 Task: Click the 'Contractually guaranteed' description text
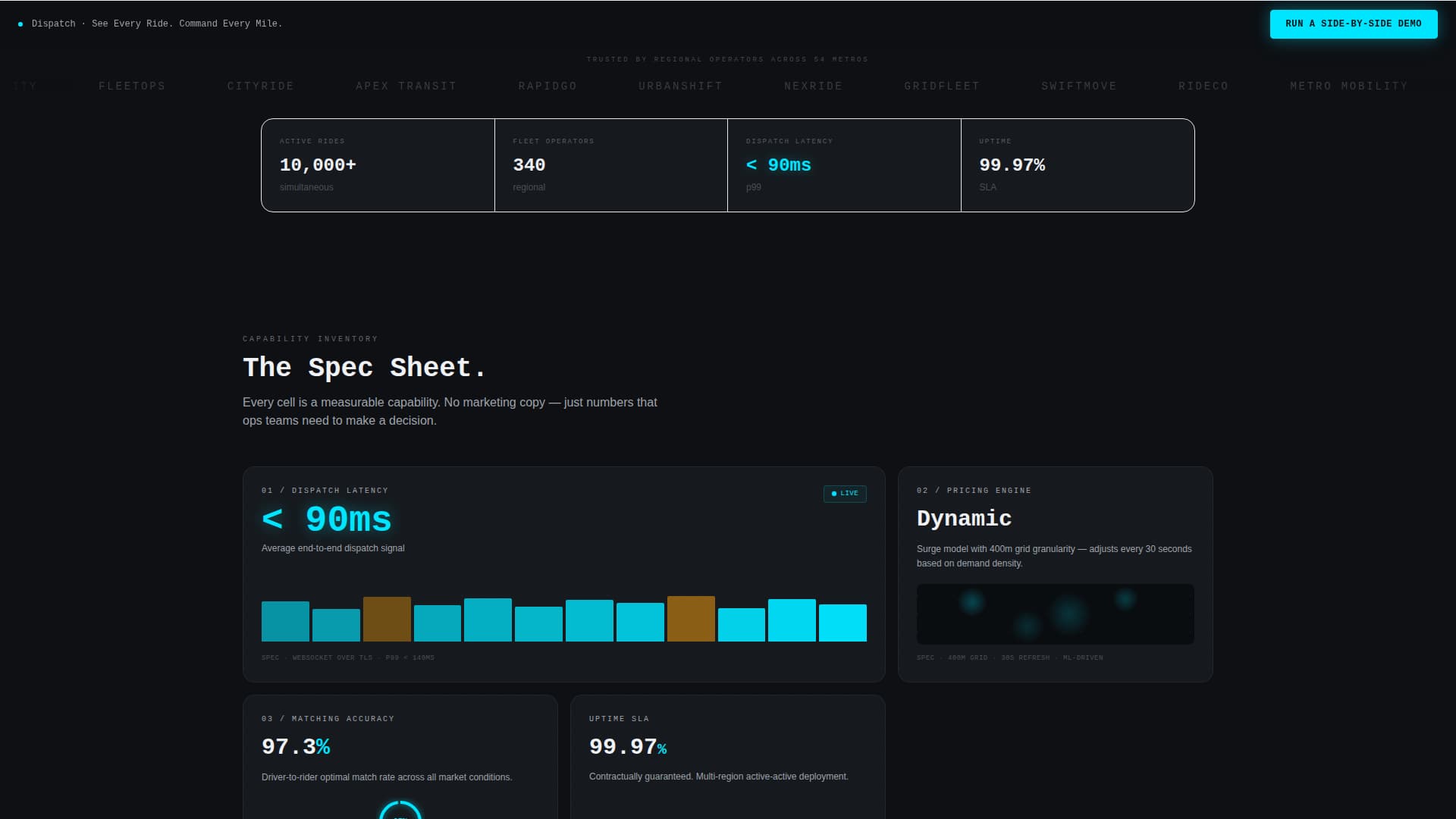click(719, 777)
